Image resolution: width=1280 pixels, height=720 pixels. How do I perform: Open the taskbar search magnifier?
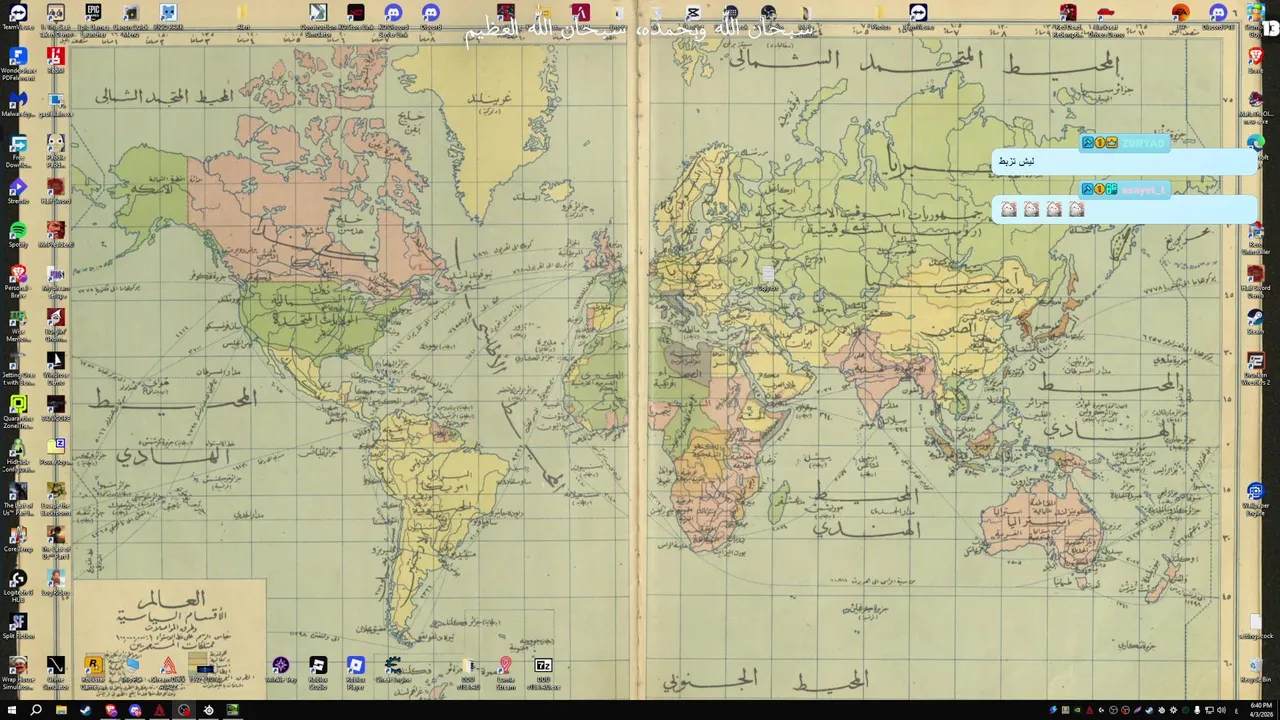36,710
